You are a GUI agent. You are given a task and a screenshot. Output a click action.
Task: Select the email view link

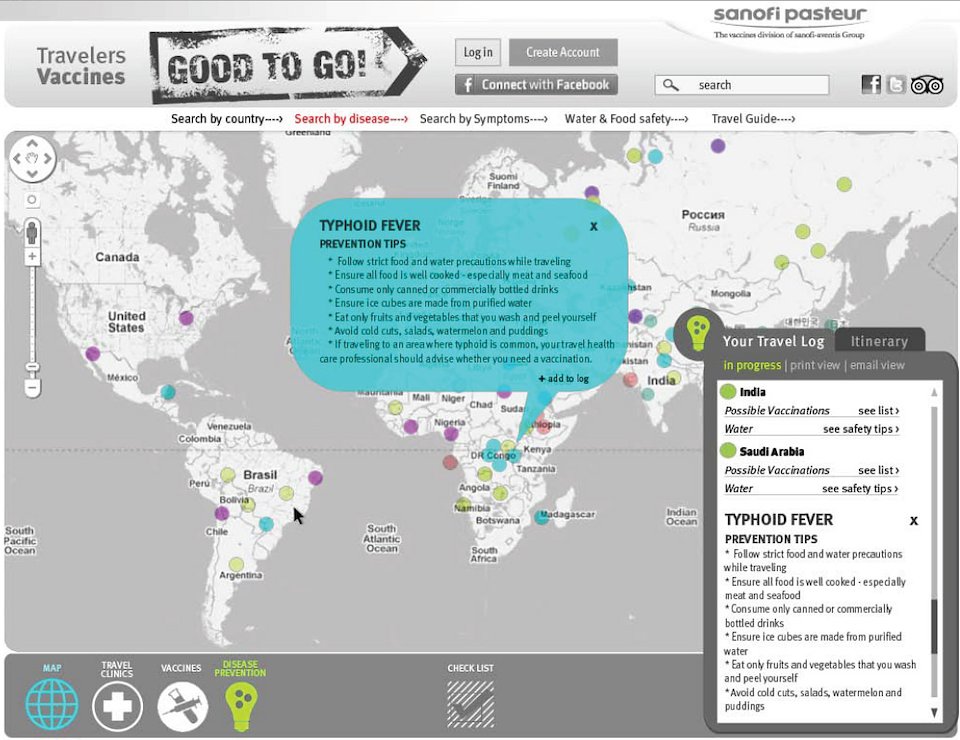(877, 365)
